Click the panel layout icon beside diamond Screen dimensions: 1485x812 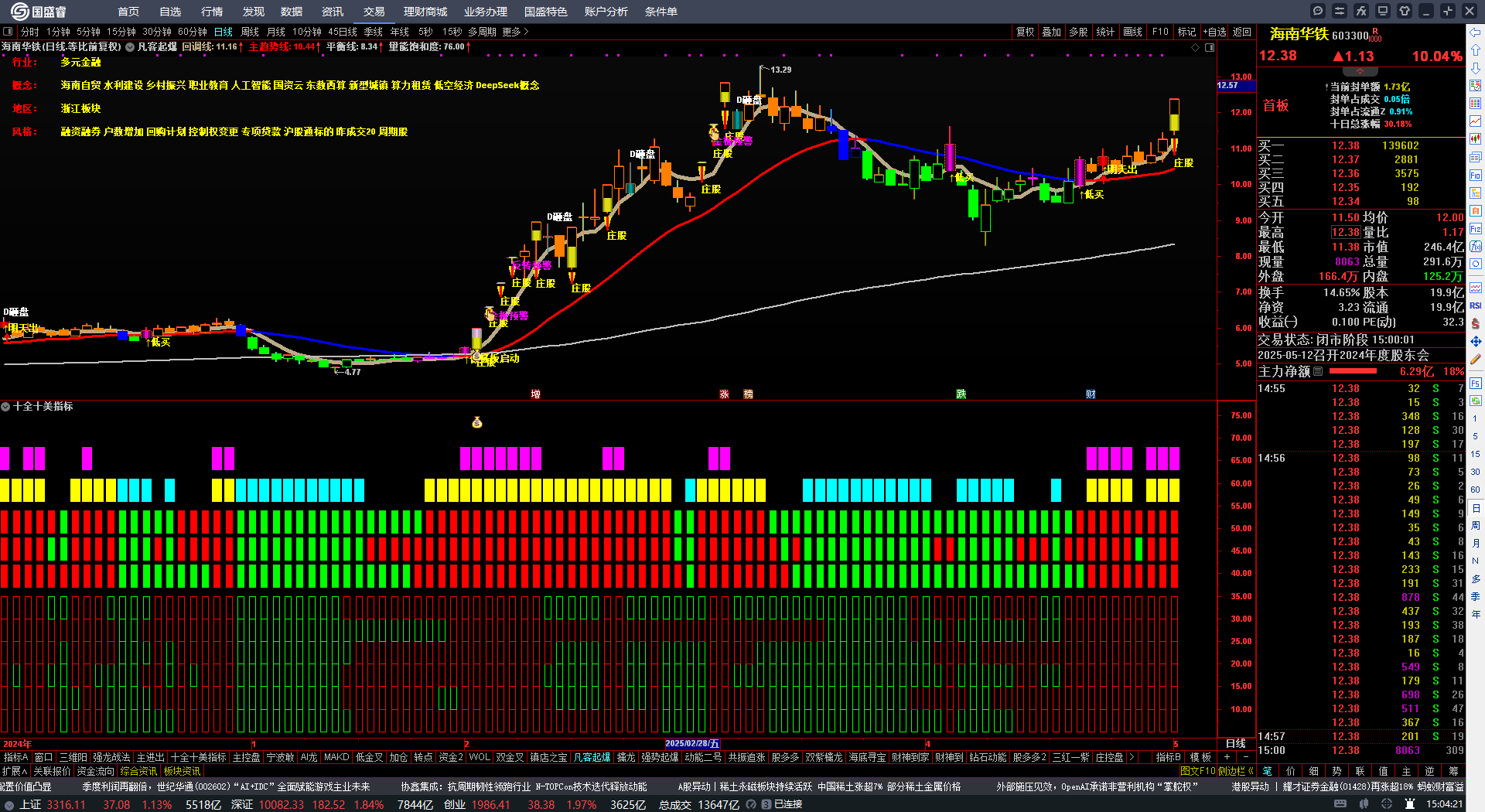pos(1210,47)
